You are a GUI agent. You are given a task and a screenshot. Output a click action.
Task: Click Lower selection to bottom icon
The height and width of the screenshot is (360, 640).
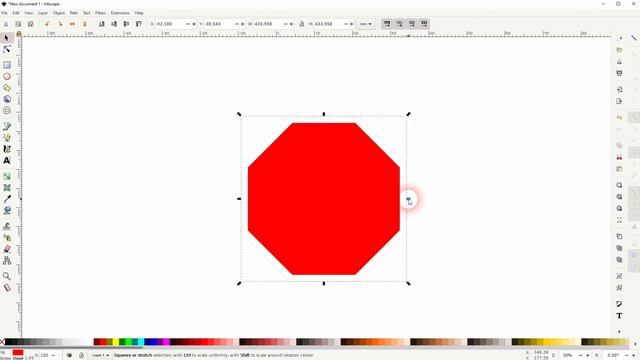pos(102,24)
